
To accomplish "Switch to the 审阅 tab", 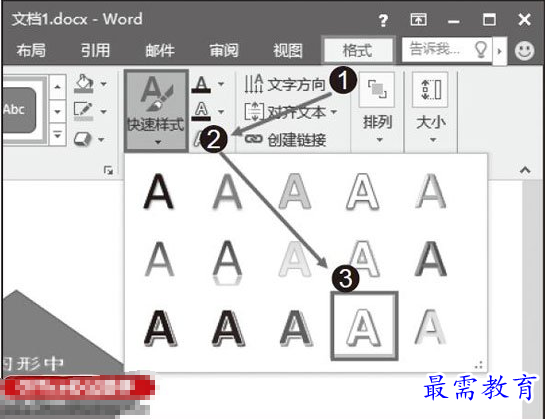I will [224, 50].
